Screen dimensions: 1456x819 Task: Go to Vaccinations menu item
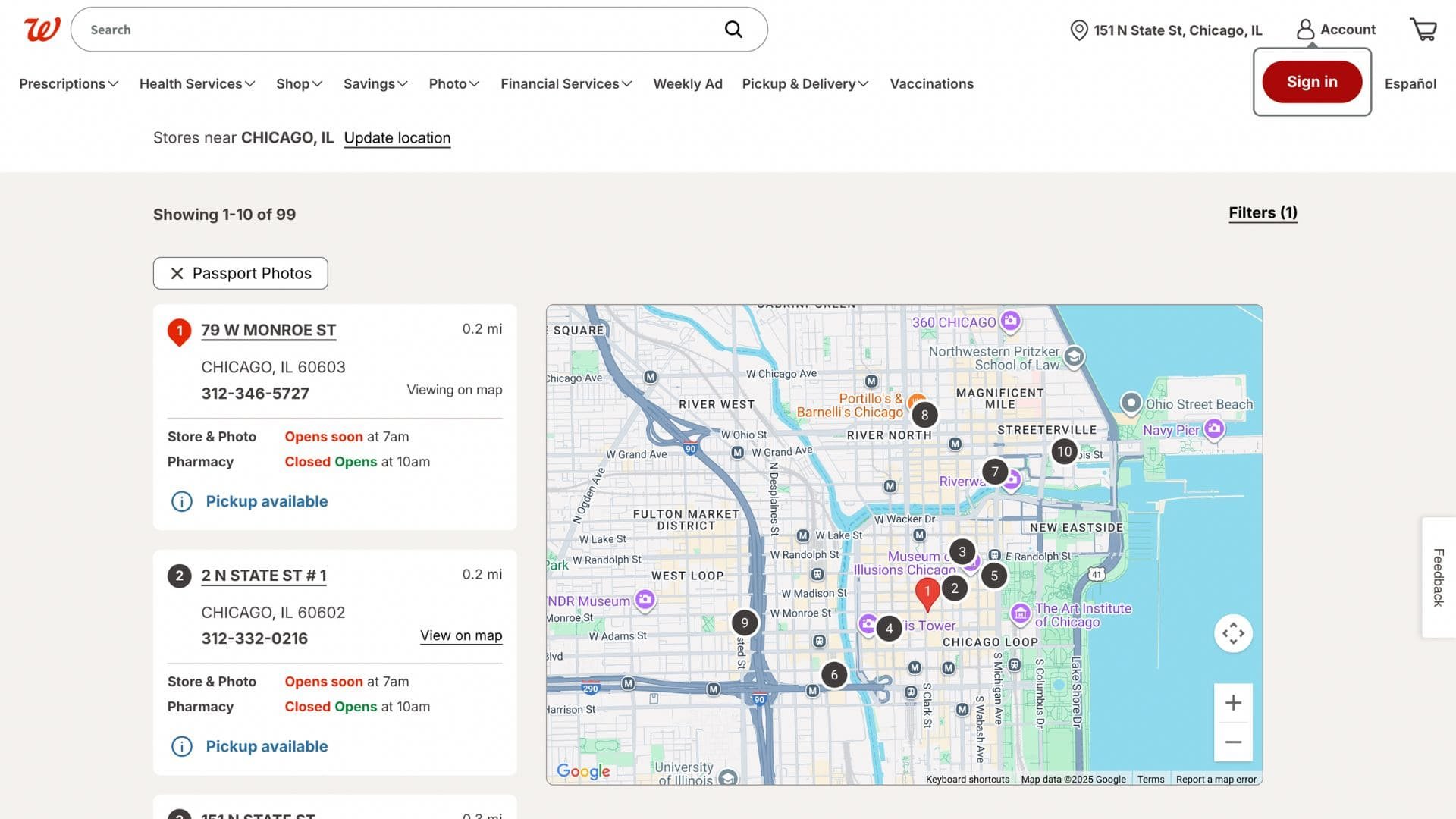coord(931,84)
